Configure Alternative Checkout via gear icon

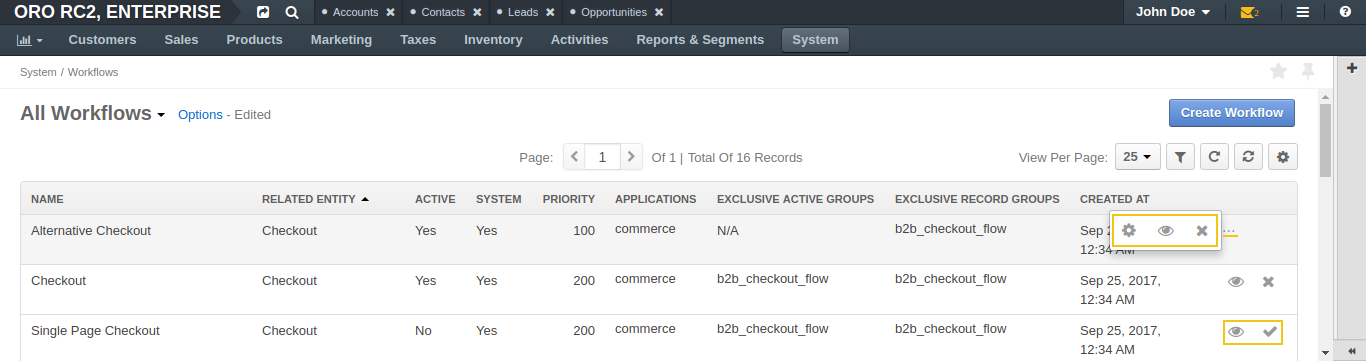coord(1129,231)
